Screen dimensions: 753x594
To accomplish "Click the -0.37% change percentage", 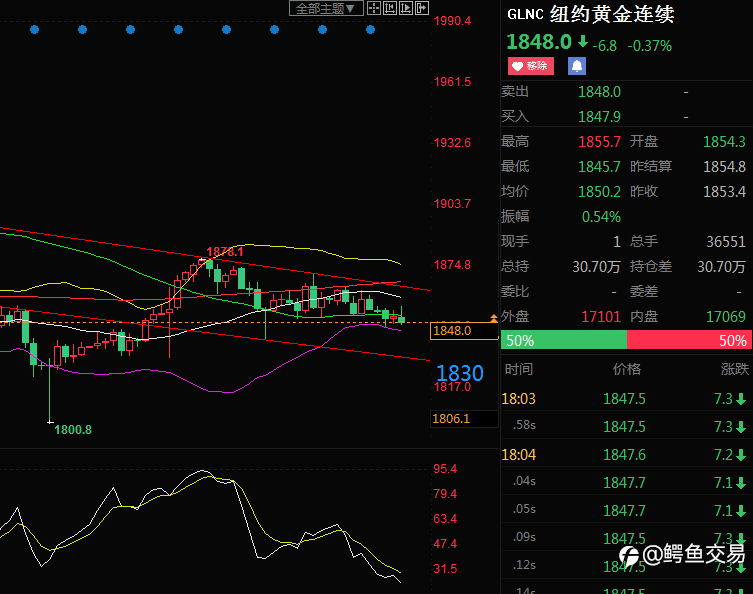I will [650, 46].
